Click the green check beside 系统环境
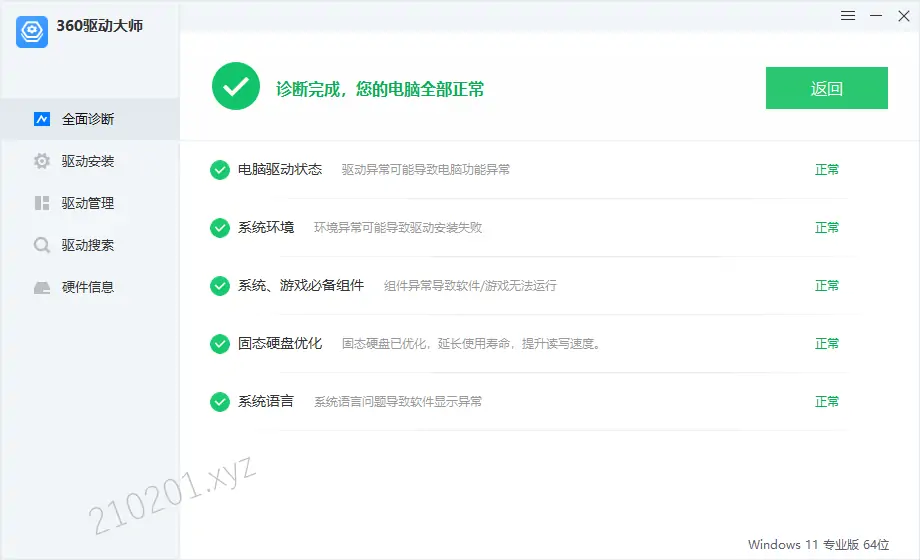This screenshot has height=560, width=920. click(220, 228)
